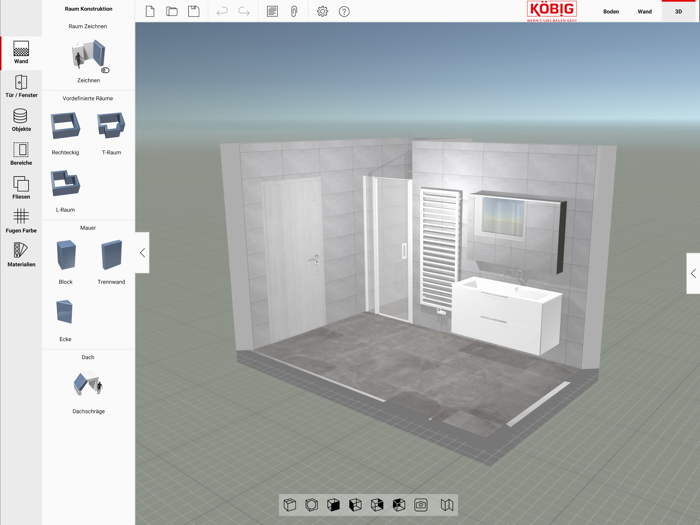Screen dimensions: 700x525
Task: Click the paperclip attachment icon
Action: (x=294, y=12)
